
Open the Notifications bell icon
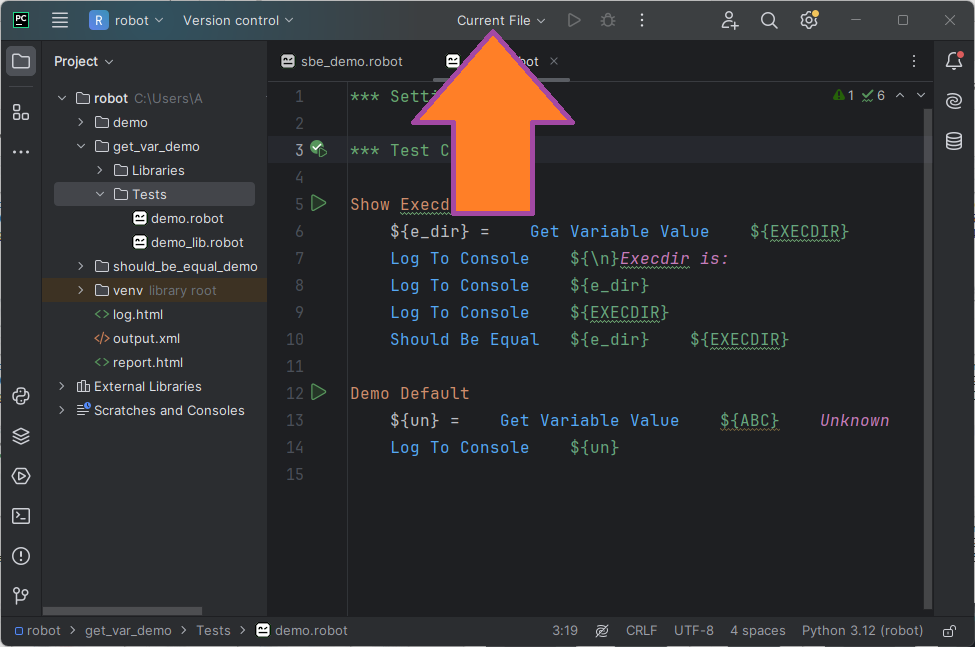[x=954, y=60]
